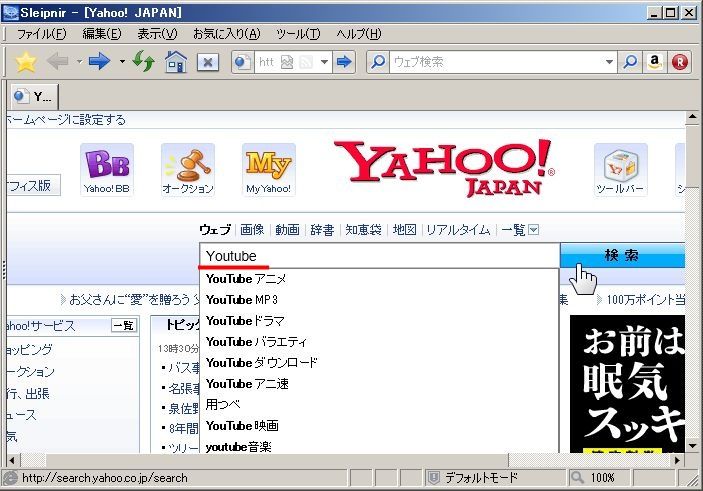Click the デフォルトモード status entry

pyautogui.click(x=481, y=478)
